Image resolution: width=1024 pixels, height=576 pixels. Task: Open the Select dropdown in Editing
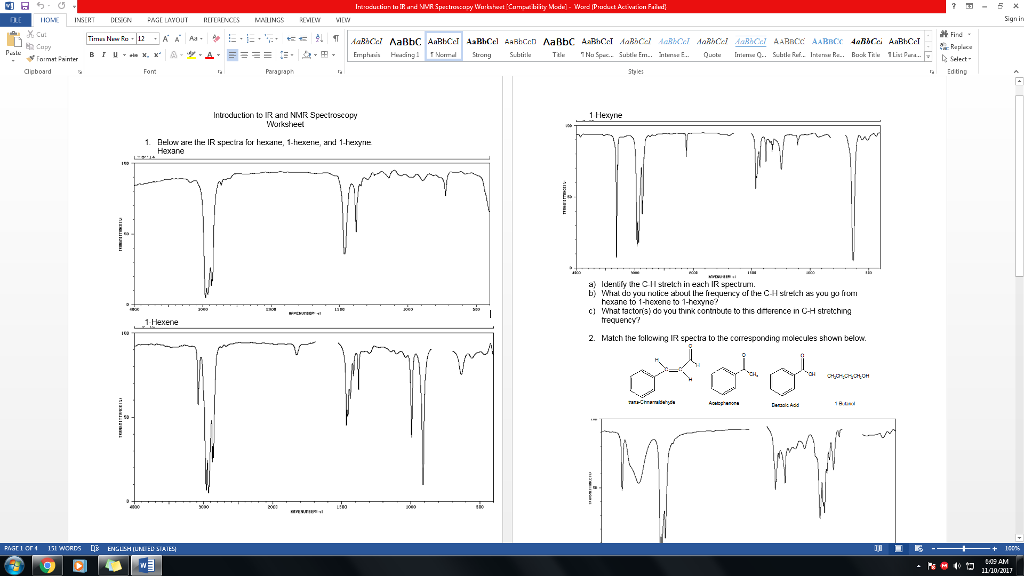click(957, 59)
